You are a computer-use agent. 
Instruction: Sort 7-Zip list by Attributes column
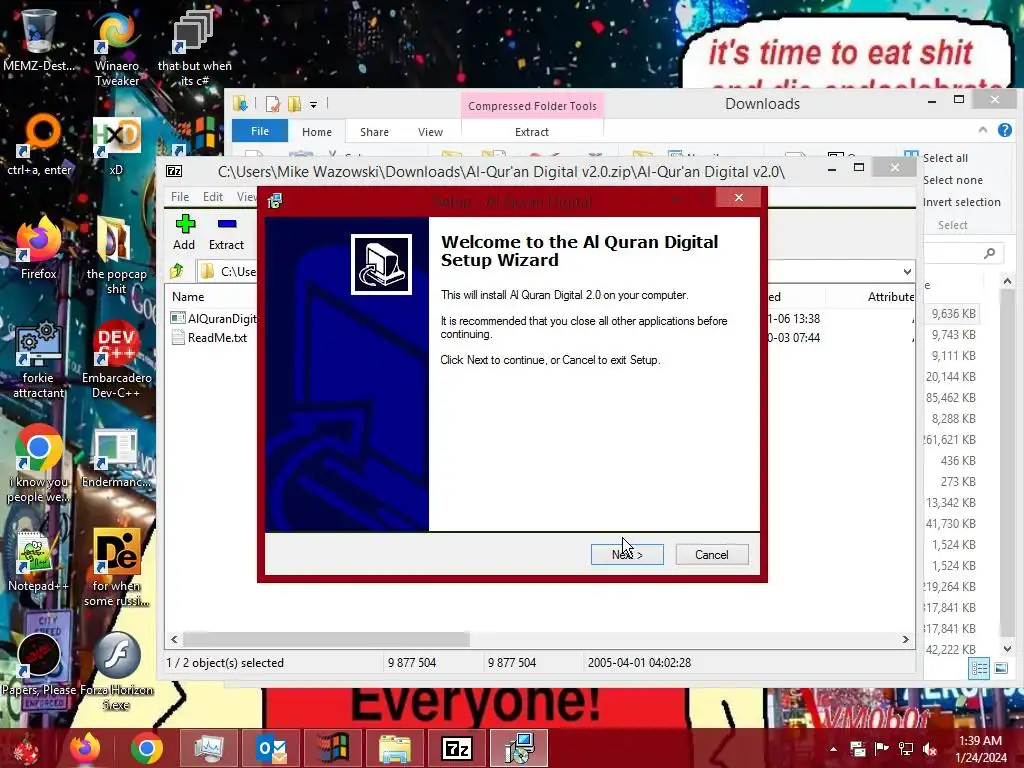click(890, 296)
